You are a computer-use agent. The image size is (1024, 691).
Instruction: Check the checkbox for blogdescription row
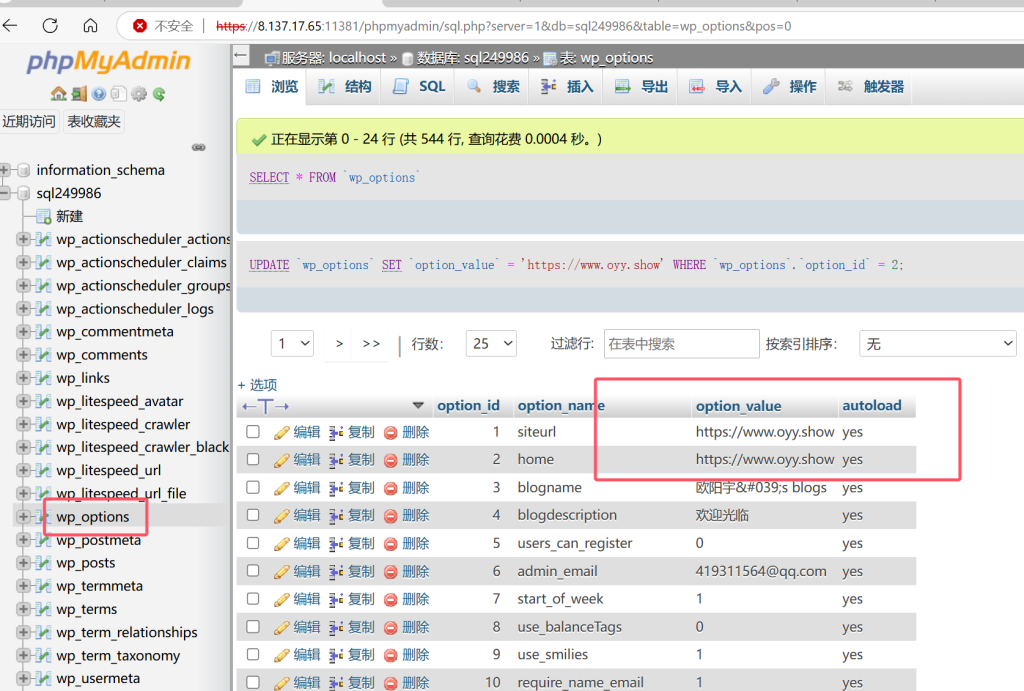(x=253, y=515)
